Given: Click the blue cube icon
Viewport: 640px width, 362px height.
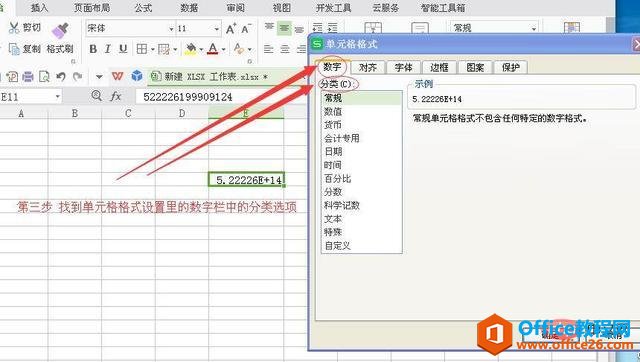Looking at the screenshot, I should point(137,76).
